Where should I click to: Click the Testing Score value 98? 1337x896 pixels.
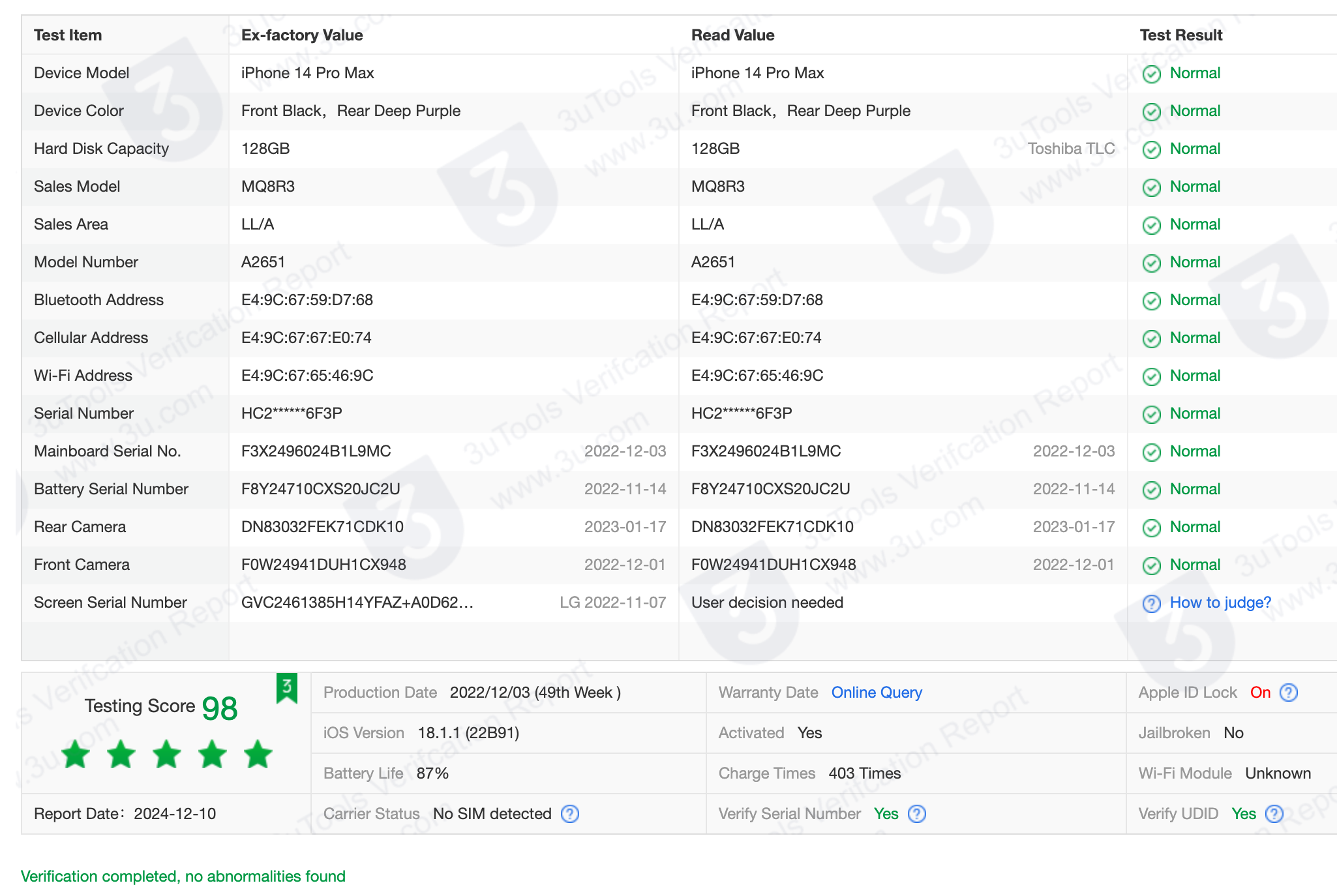click(x=220, y=708)
